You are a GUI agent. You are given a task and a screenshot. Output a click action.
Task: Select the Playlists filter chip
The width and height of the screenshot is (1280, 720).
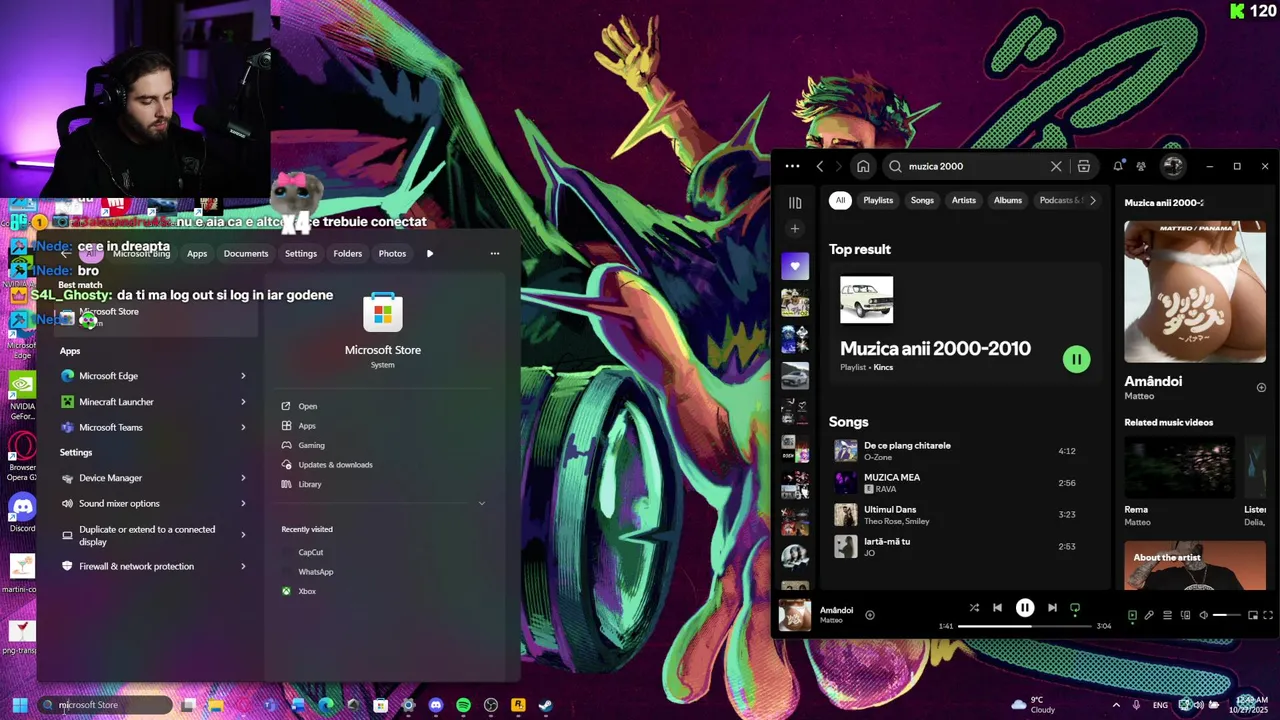(878, 200)
